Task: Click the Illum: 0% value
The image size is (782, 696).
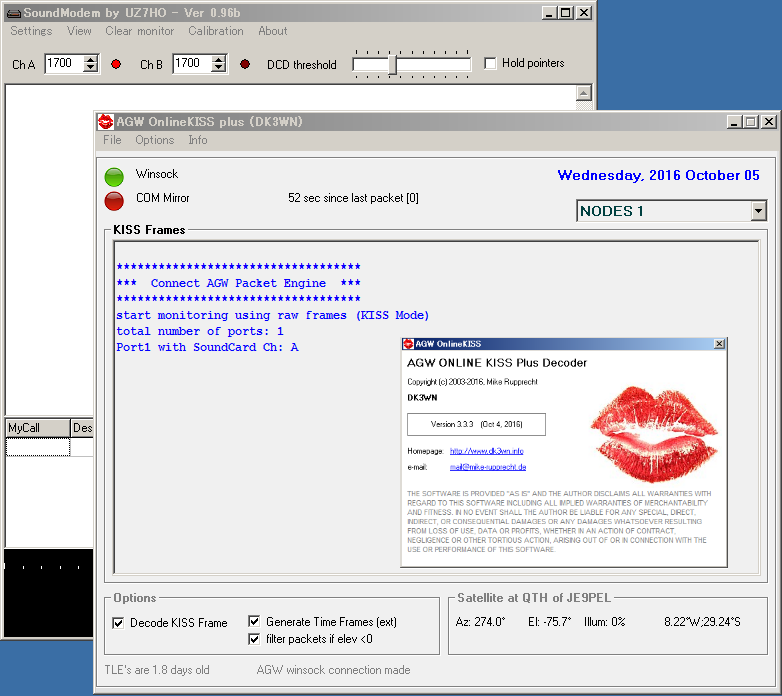Action: click(x=604, y=622)
